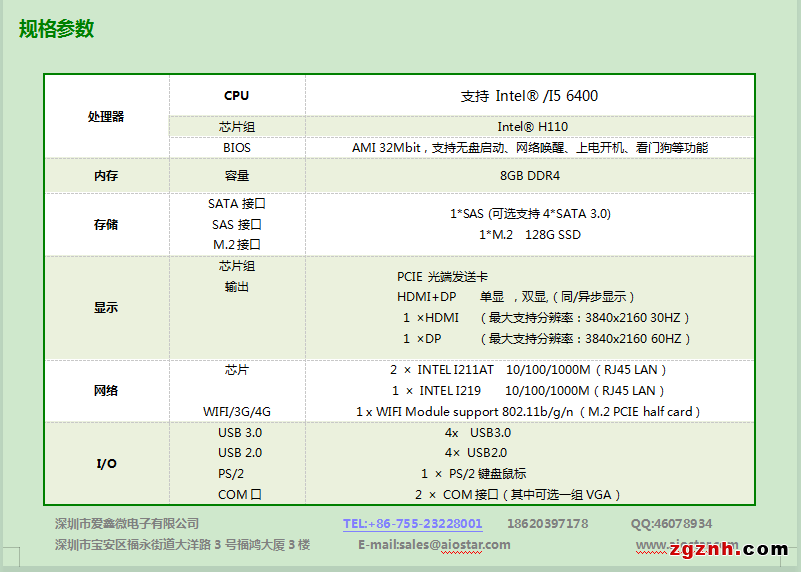This screenshot has height=572, width=801.
Task: Click the TEL:+86-755-23228001 link
Action: click(412, 523)
